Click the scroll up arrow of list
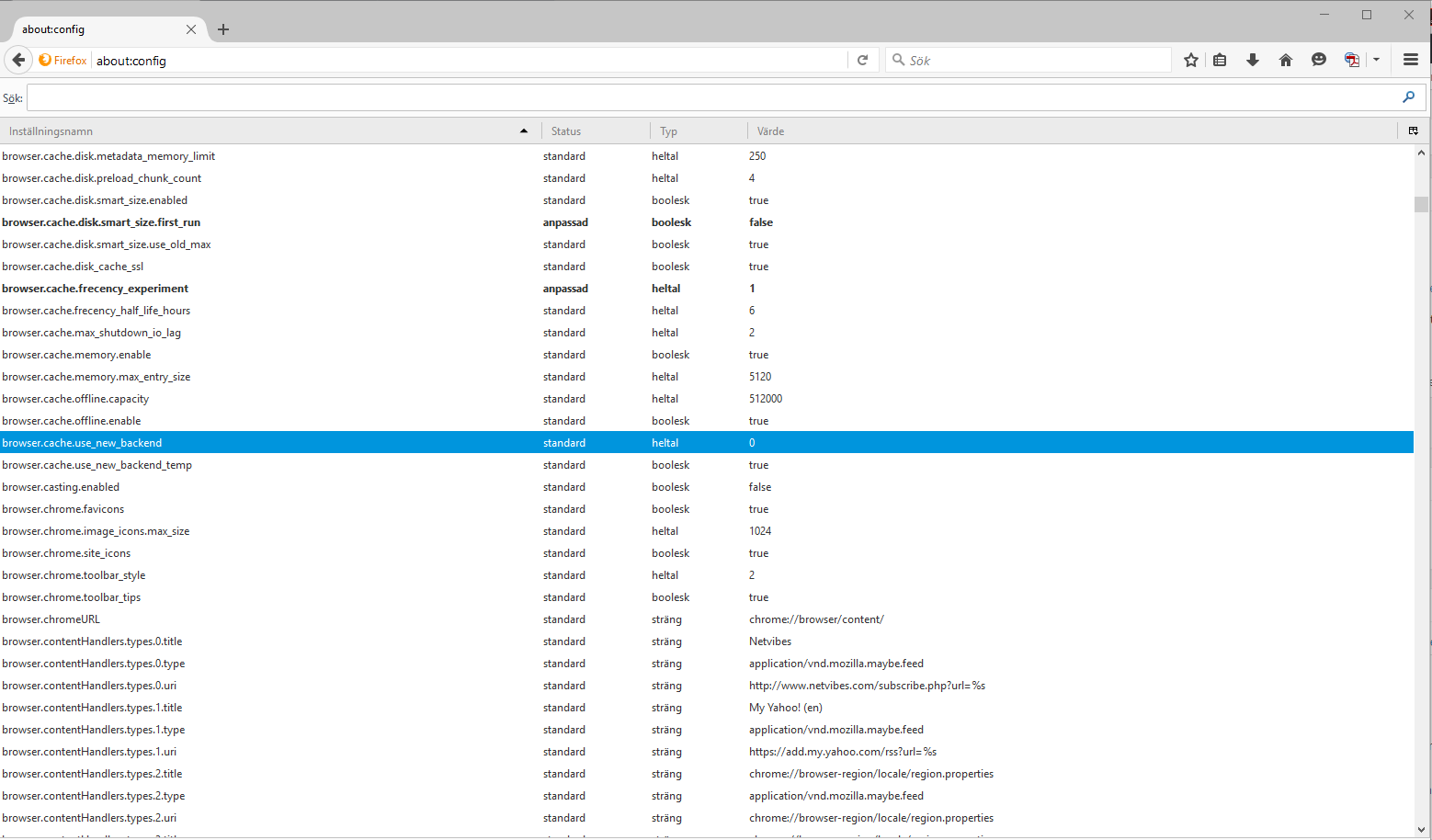Image resolution: width=1432 pixels, height=840 pixels. [1422, 153]
